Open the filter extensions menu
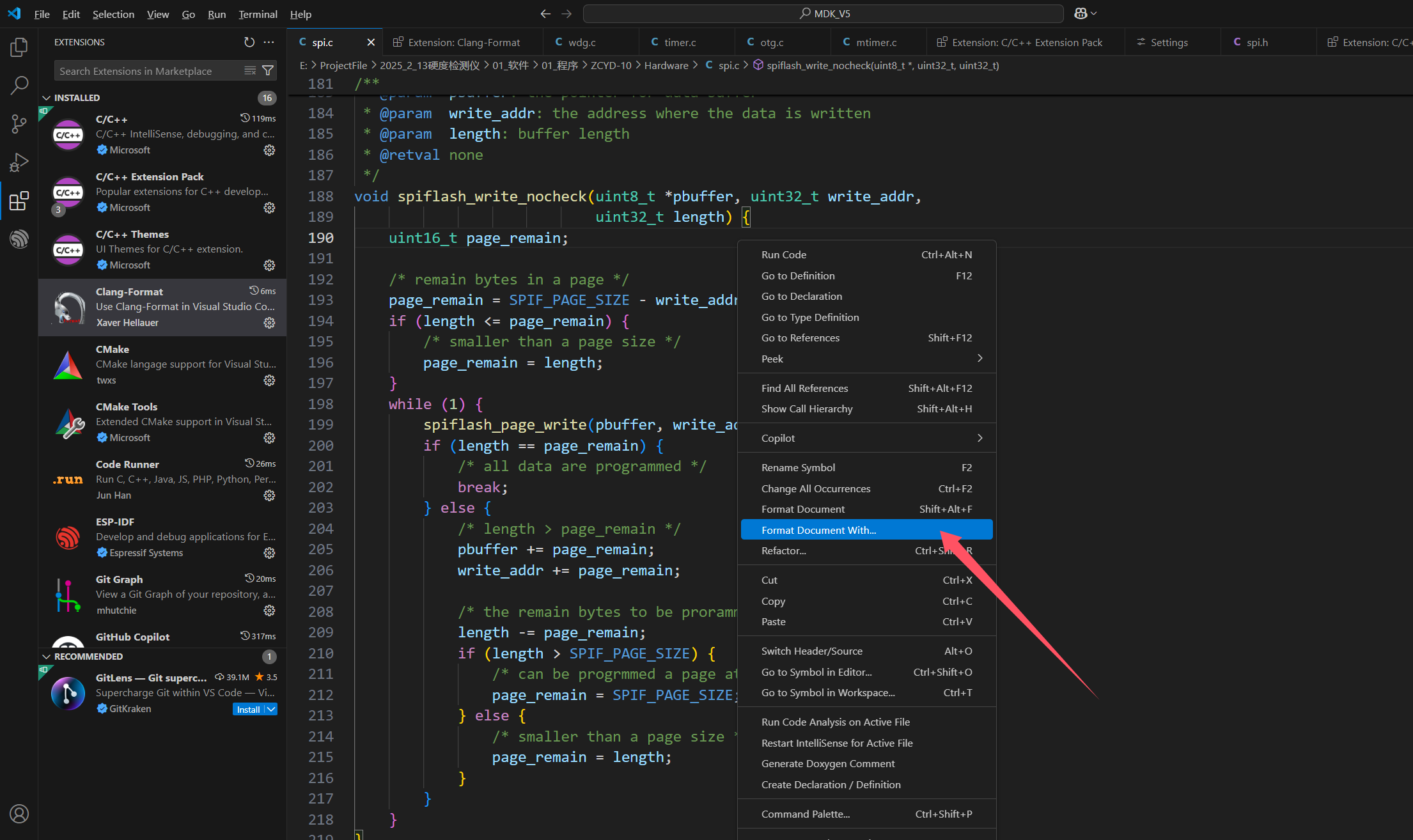 pyautogui.click(x=268, y=70)
